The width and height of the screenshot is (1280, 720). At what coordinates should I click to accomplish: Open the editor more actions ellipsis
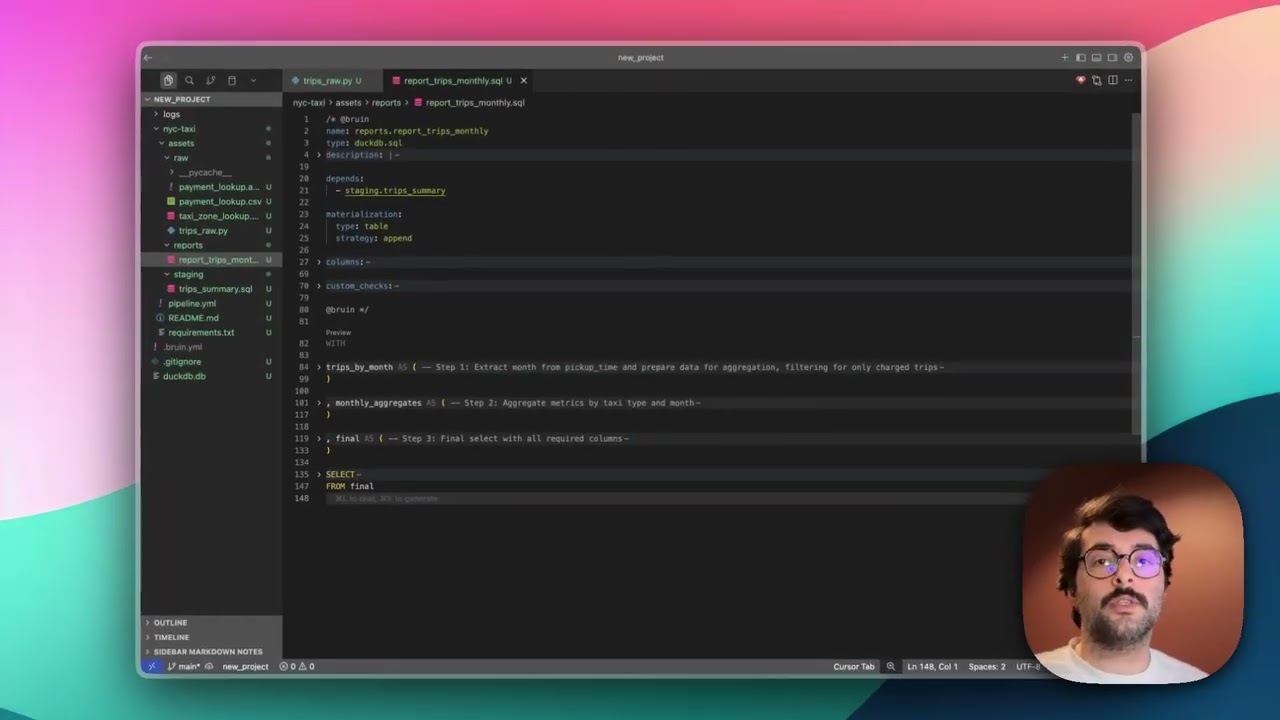1129,80
